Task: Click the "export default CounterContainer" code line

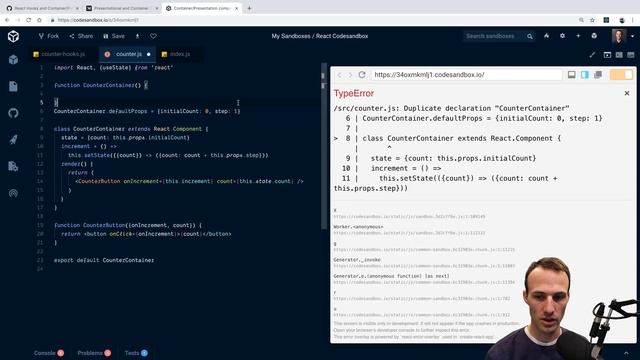Action: [104, 260]
